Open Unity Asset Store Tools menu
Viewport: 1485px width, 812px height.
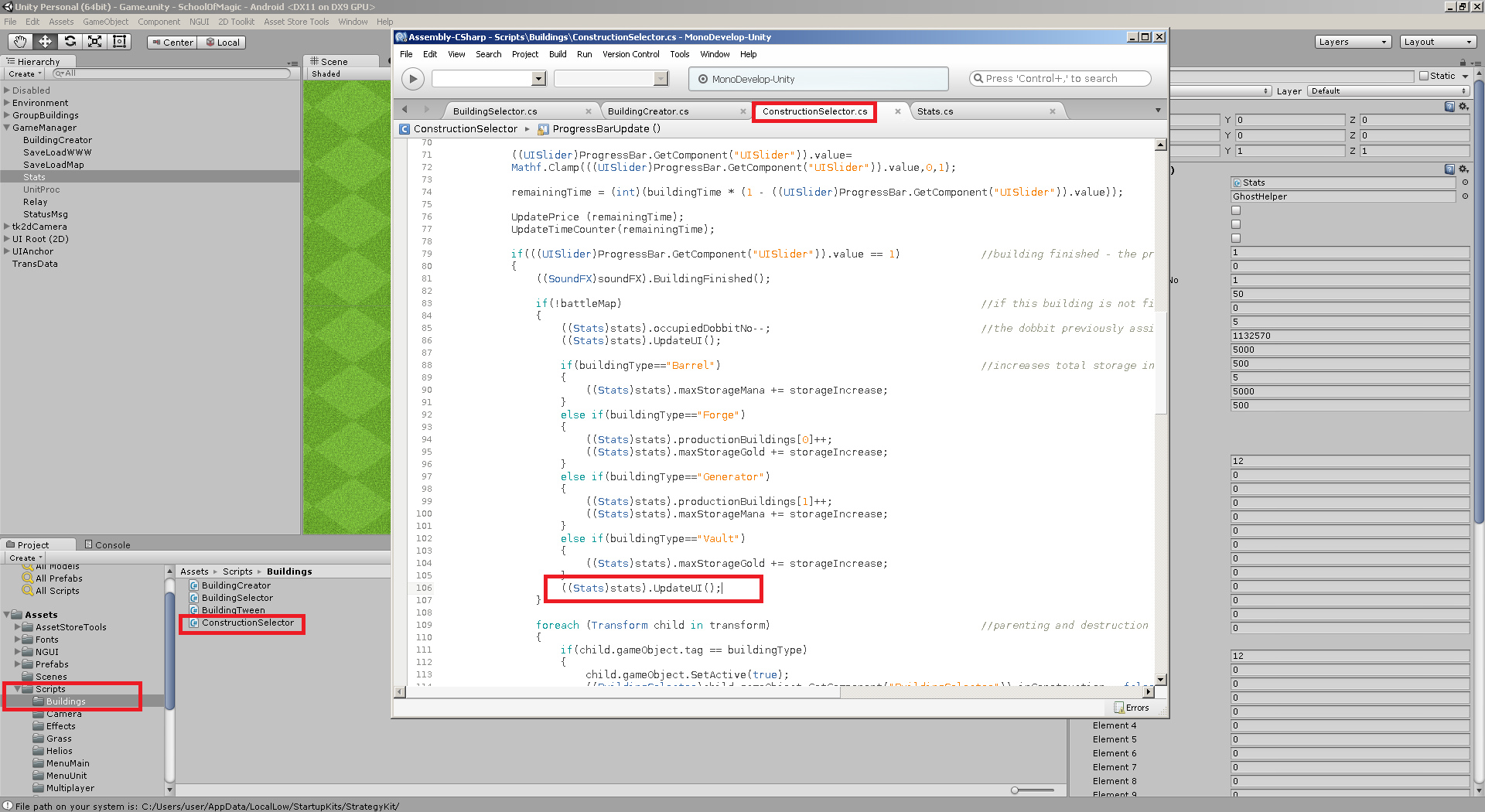296,22
